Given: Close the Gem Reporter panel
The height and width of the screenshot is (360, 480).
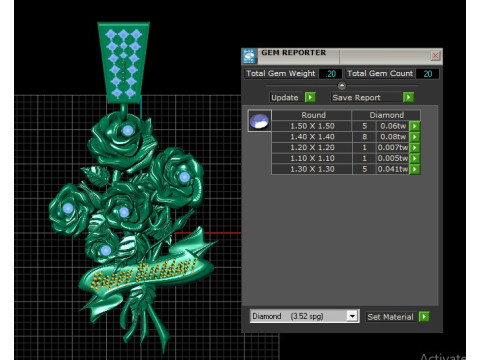Looking at the screenshot, I should pyautogui.click(x=435, y=56).
